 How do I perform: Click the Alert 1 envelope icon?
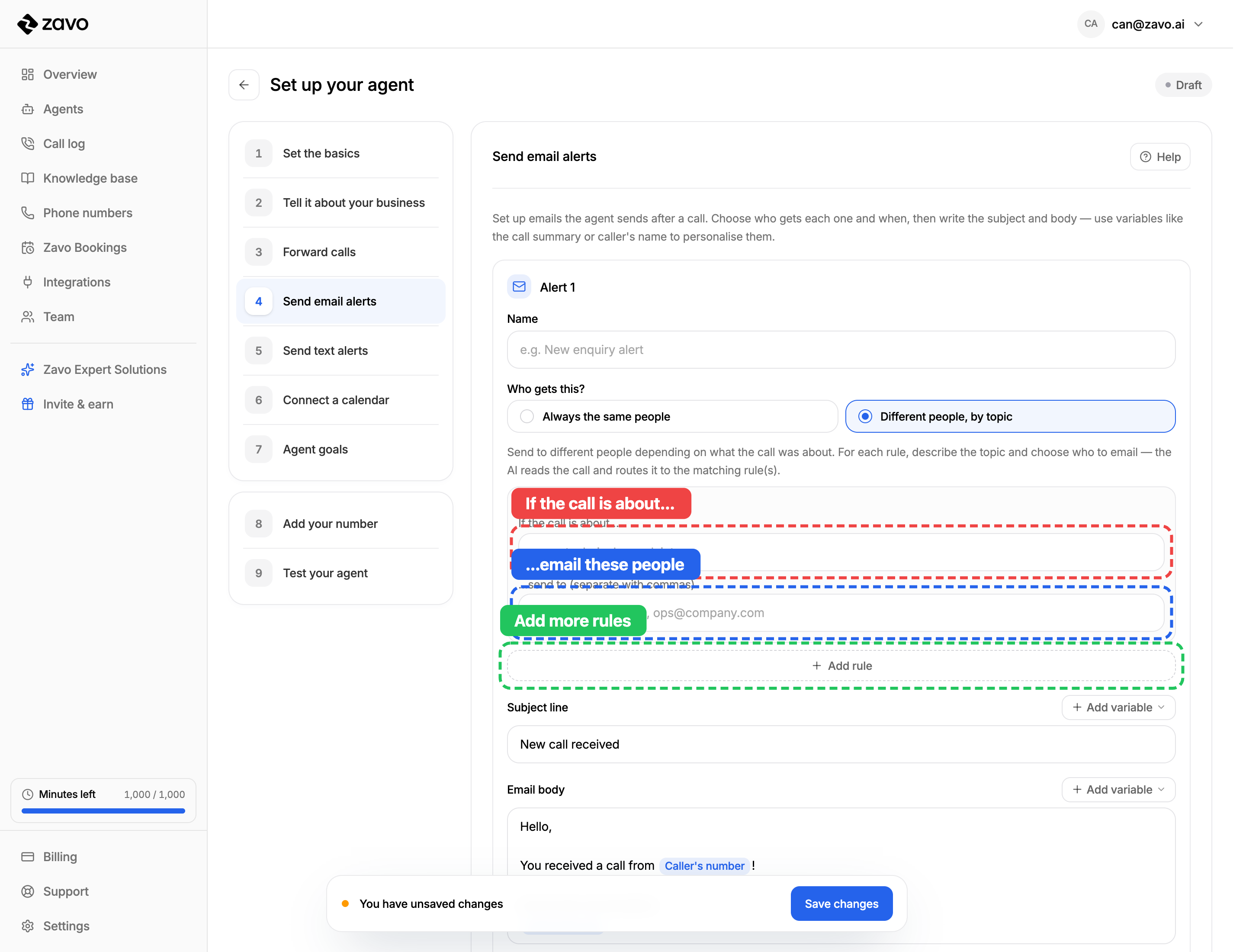click(x=519, y=287)
